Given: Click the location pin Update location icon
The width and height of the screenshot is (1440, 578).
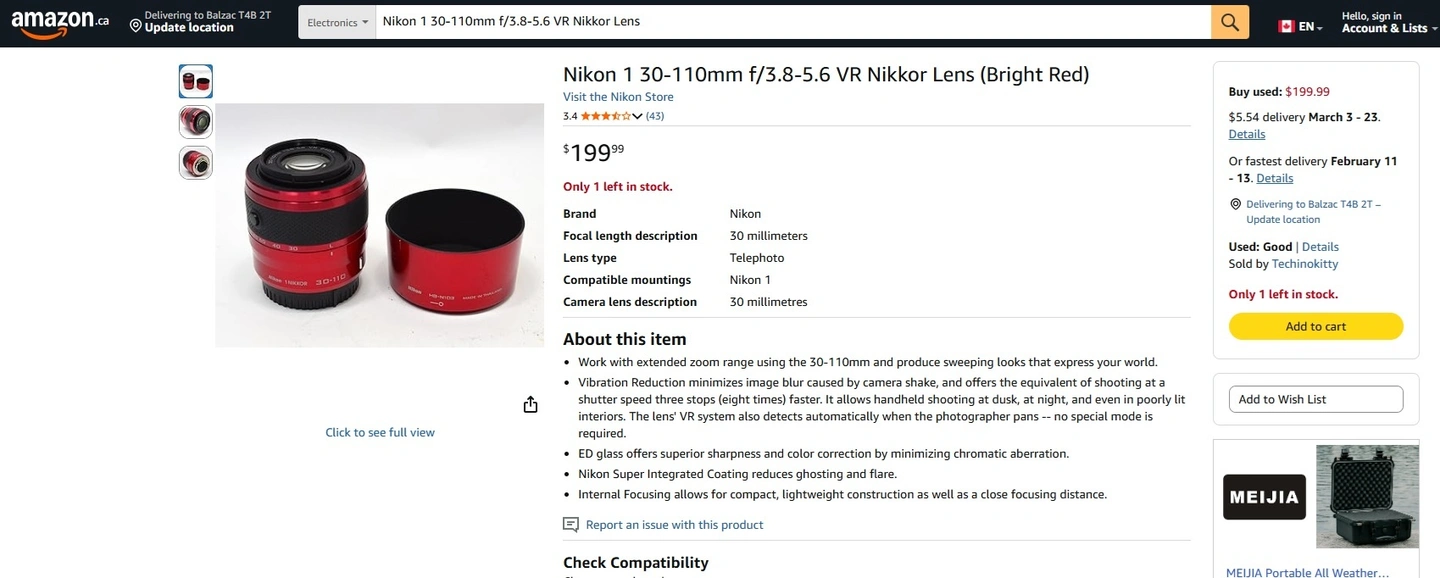Looking at the screenshot, I should pyautogui.click(x=135, y=26).
